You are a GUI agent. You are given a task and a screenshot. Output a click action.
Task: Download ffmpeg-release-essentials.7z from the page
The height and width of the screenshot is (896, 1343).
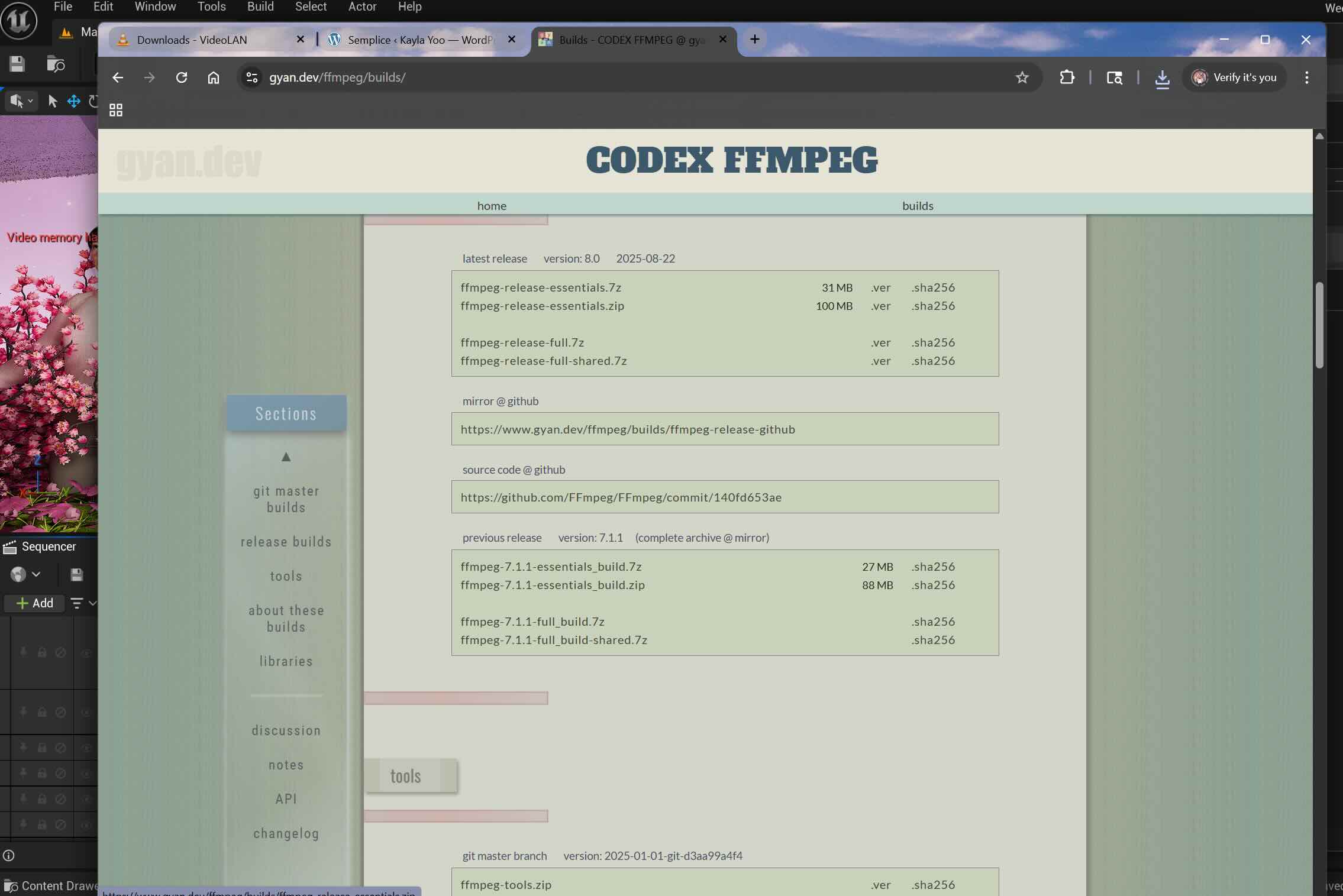(540, 287)
